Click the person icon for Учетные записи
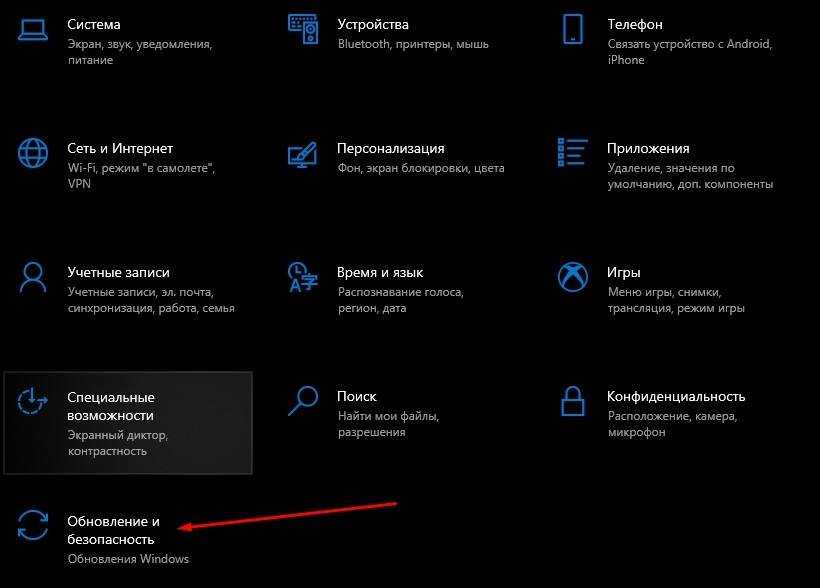820x588 pixels. coord(34,276)
